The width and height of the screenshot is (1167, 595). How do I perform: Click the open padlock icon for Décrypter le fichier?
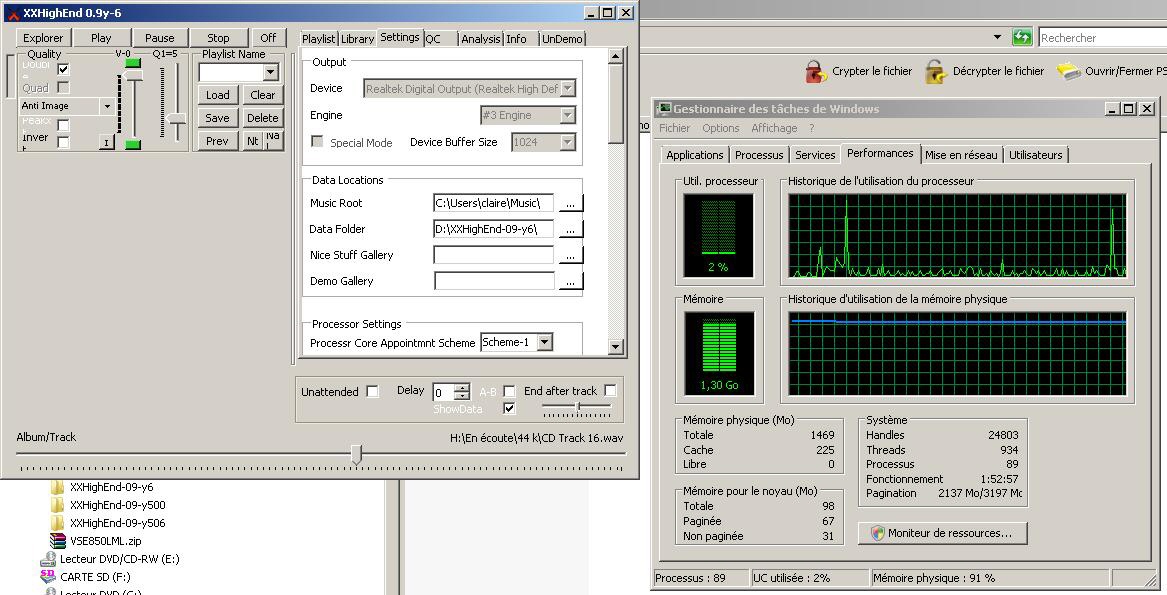point(936,71)
